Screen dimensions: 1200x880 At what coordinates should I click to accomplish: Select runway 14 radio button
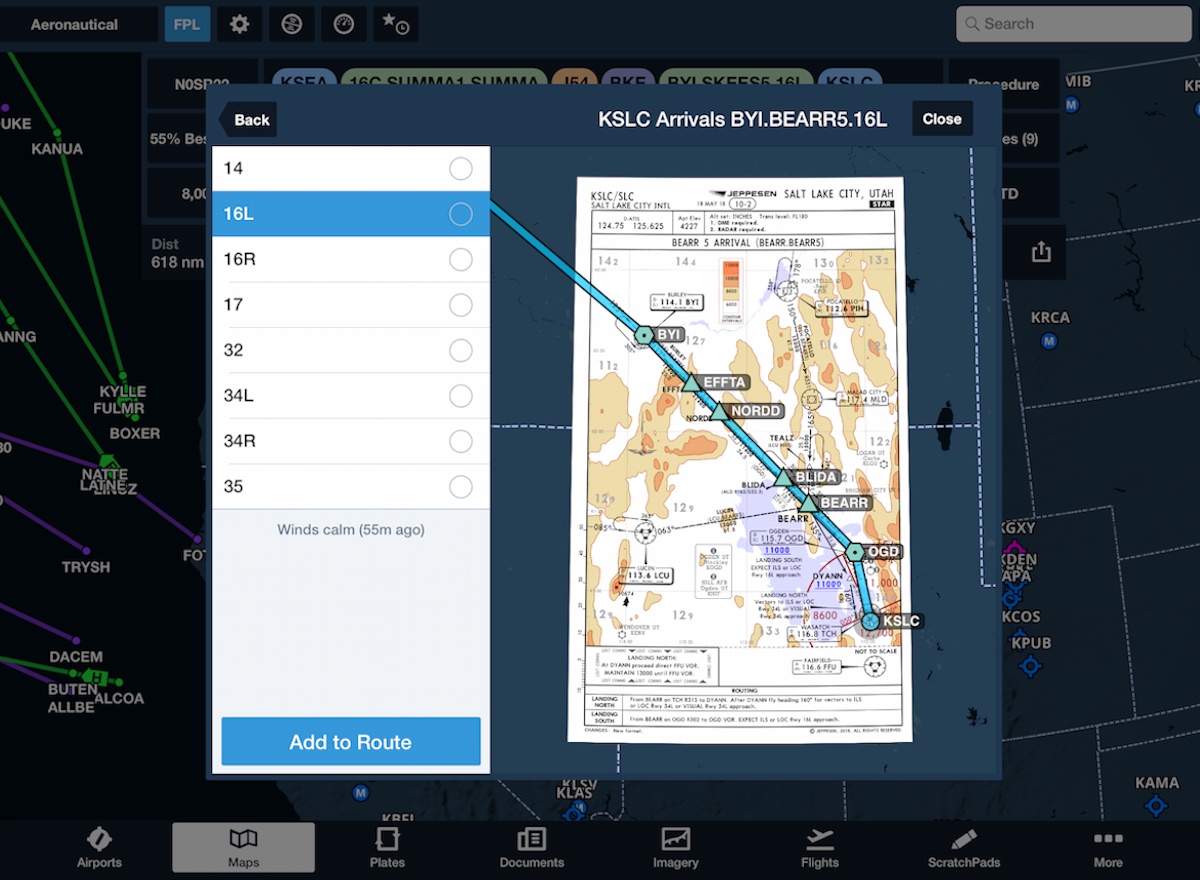[461, 169]
